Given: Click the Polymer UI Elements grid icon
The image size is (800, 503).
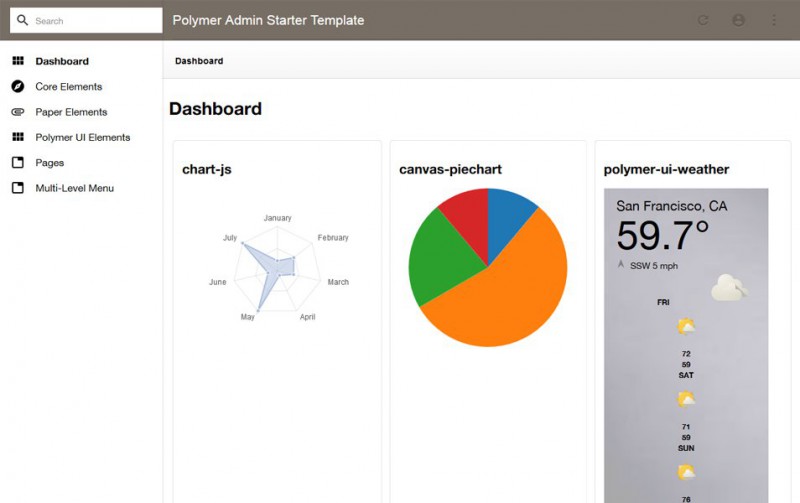Looking at the screenshot, I should click(17, 137).
